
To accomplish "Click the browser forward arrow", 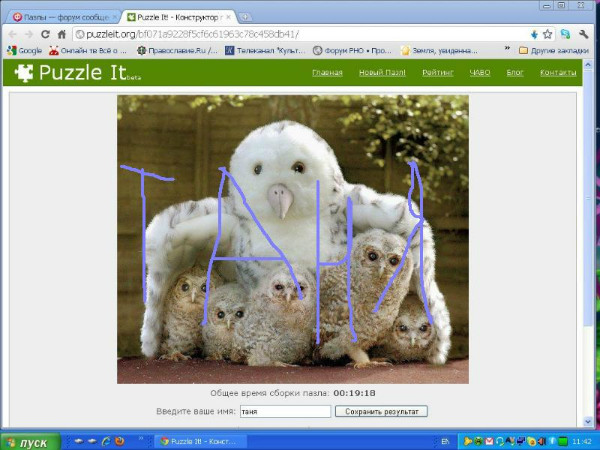I will (28, 33).
